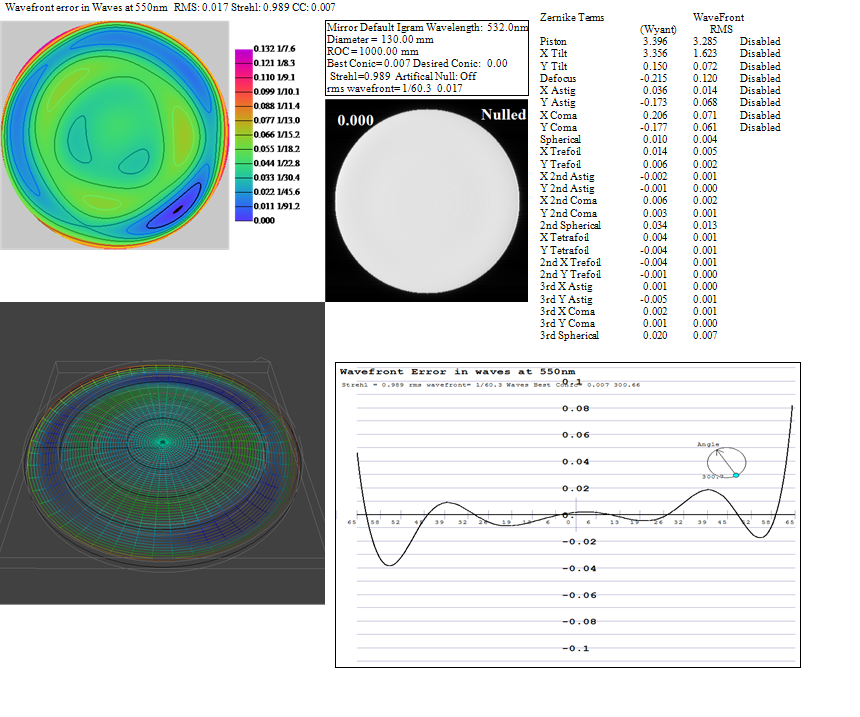Click legend value '0.121 1/8.3'
Viewport: 860px width, 717px height.
point(274,63)
